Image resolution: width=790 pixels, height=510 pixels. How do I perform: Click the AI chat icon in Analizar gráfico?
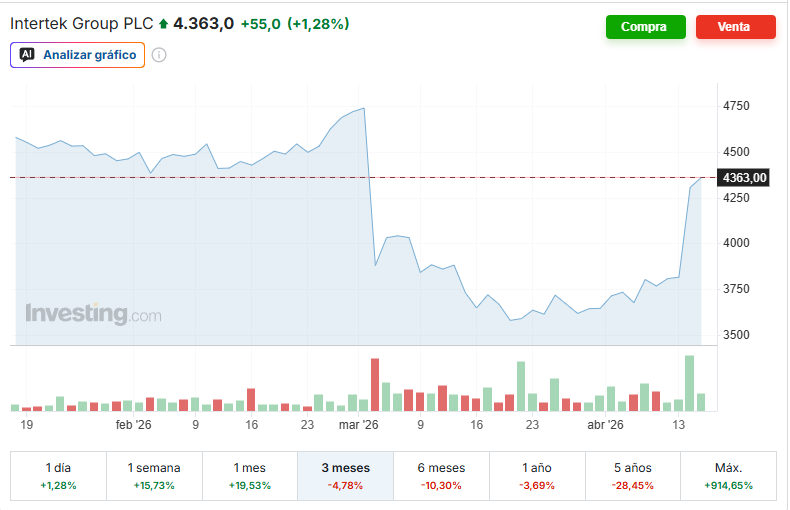click(27, 55)
